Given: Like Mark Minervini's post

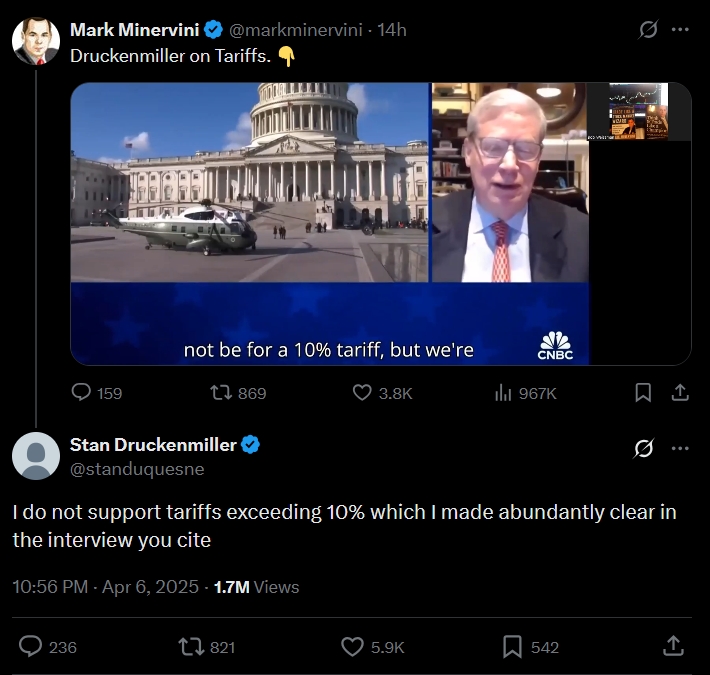Looking at the screenshot, I should [364, 393].
